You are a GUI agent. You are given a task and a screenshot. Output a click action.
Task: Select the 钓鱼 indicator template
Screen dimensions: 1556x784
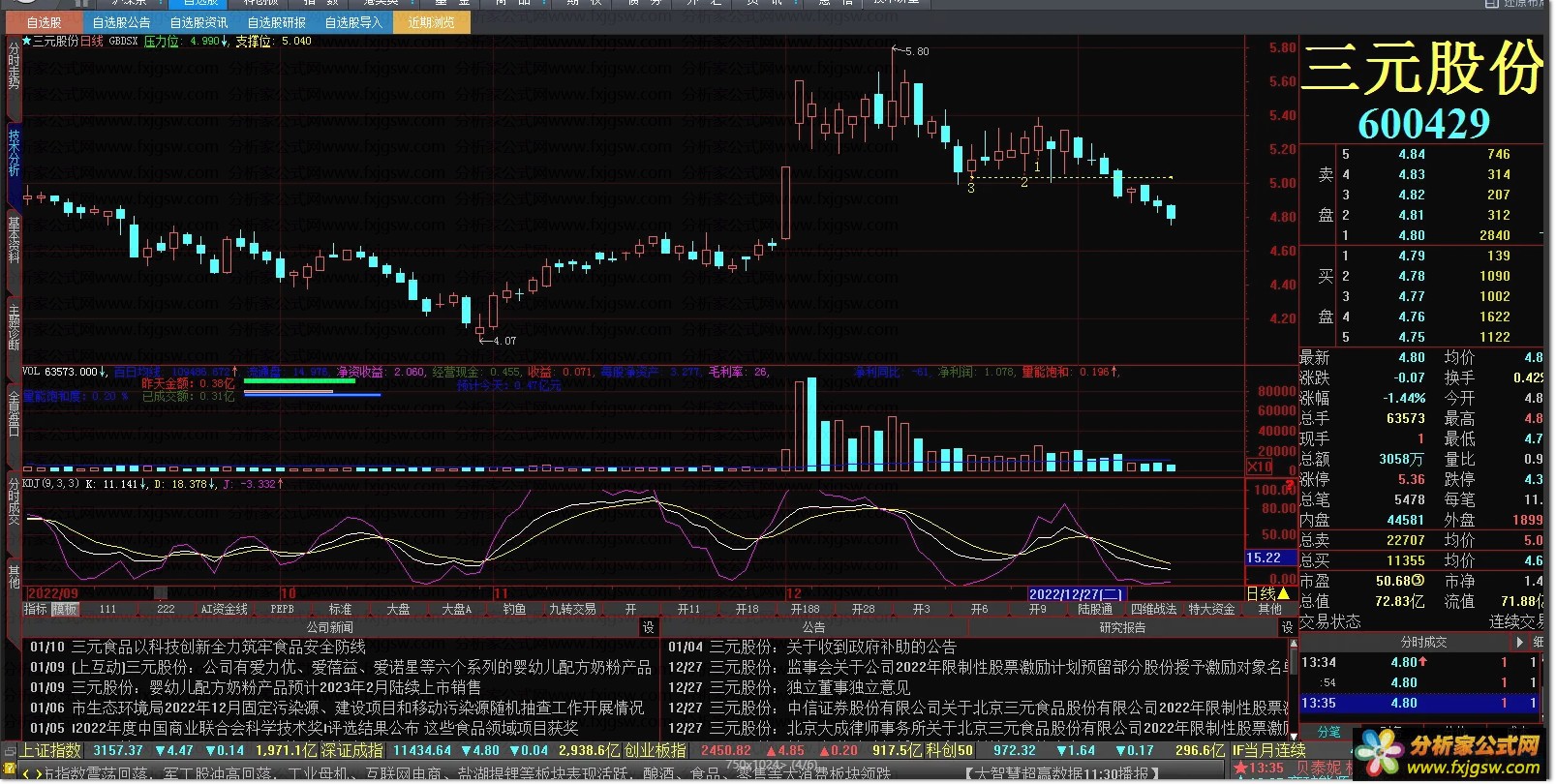tap(514, 610)
